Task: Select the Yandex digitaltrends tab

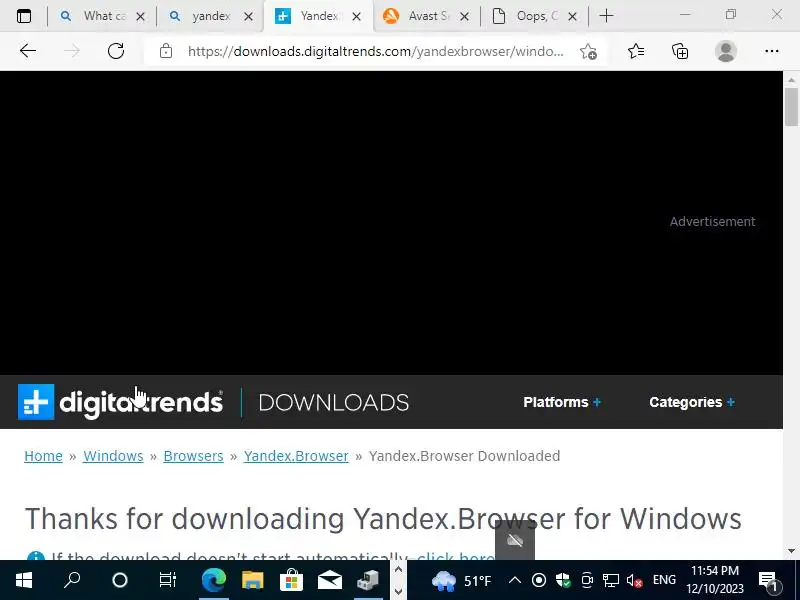Action: point(318,16)
